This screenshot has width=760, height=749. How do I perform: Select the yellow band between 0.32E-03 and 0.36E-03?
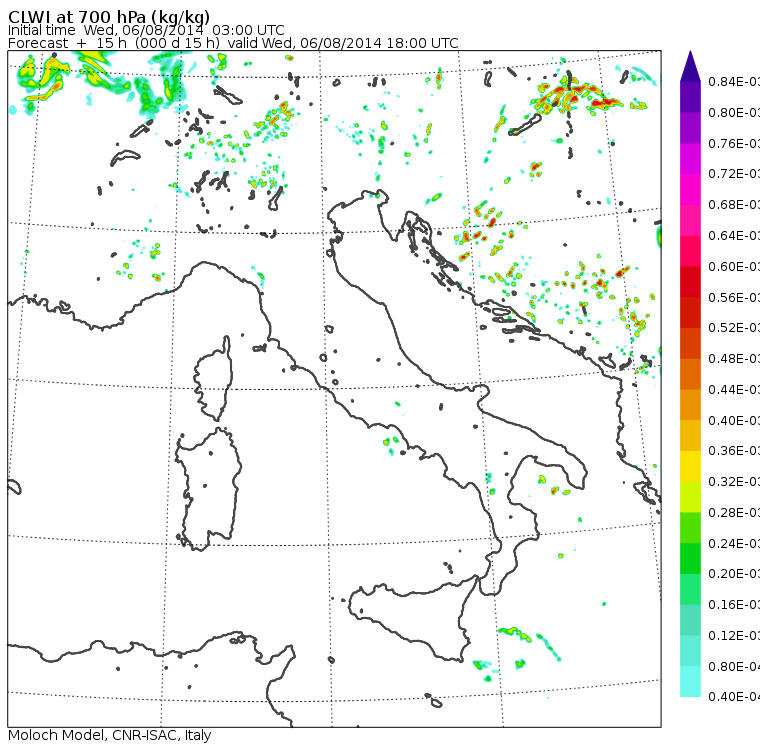tap(690, 466)
